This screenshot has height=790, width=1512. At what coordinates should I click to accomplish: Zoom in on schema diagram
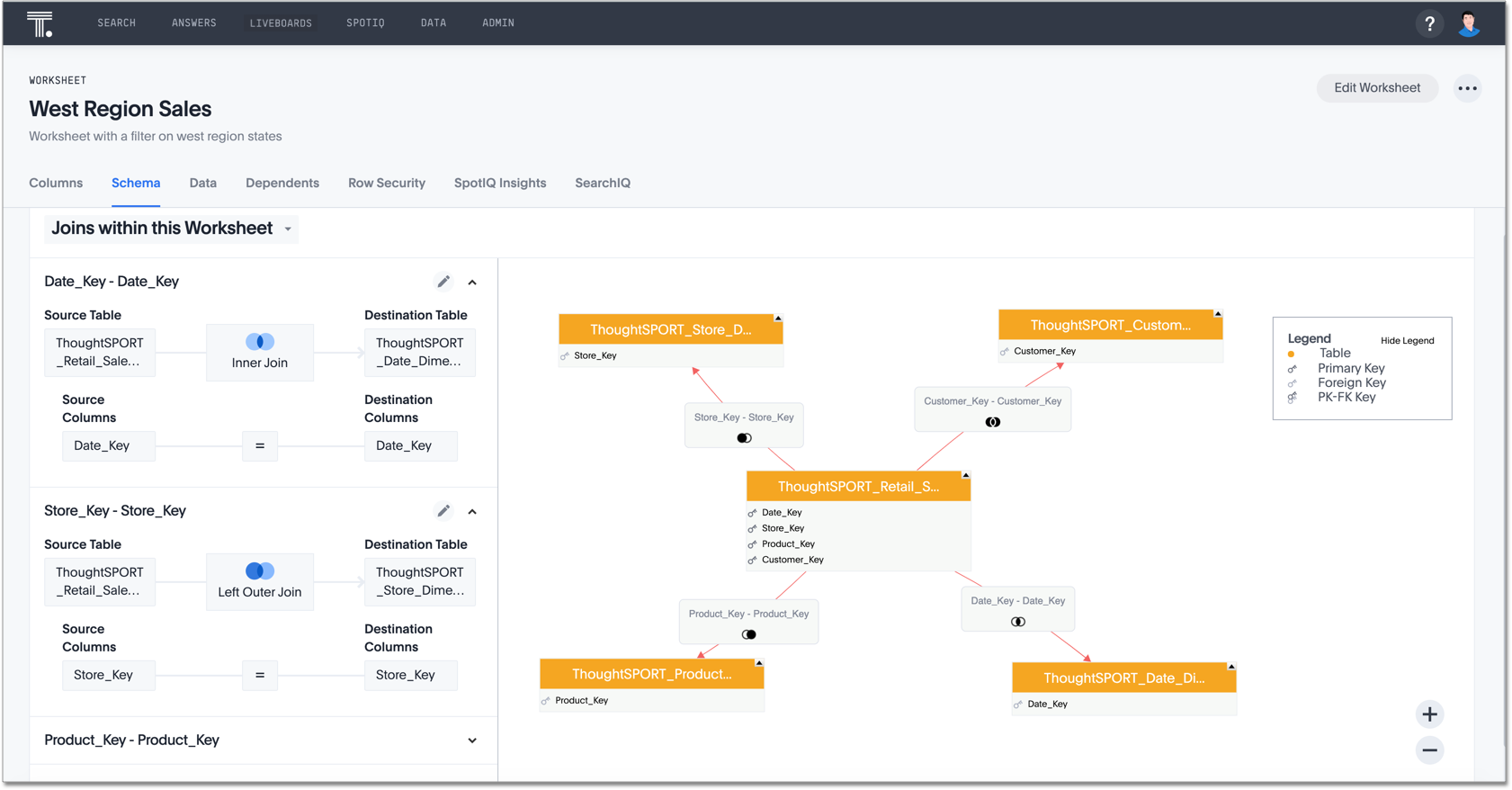click(1429, 714)
